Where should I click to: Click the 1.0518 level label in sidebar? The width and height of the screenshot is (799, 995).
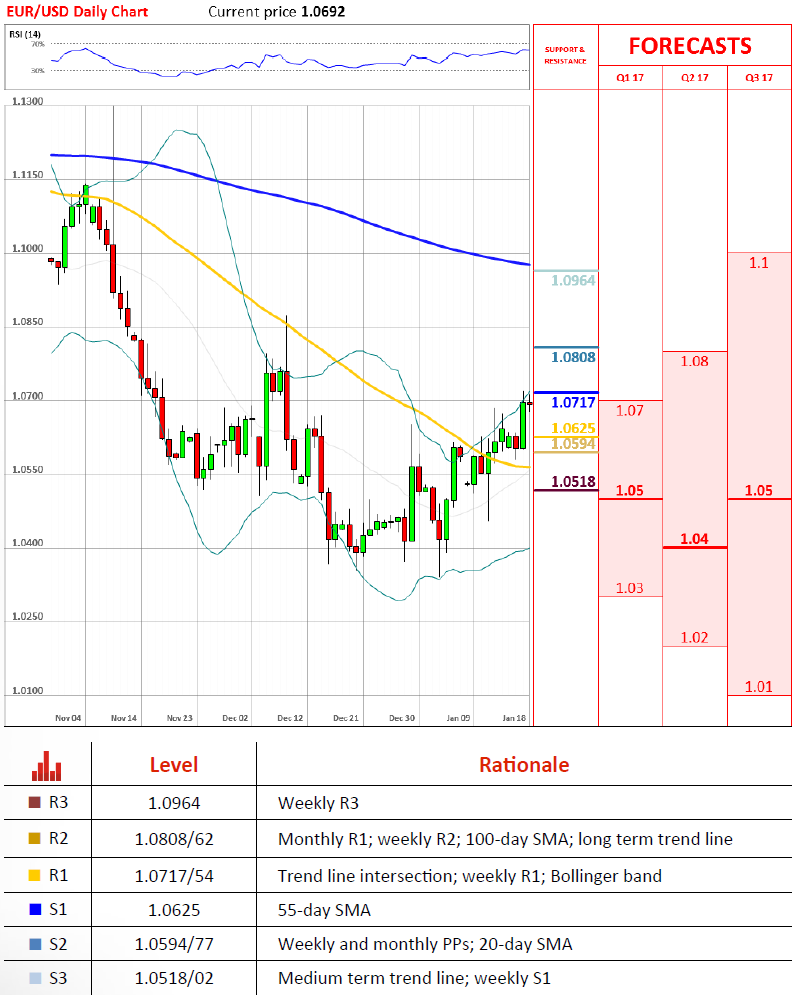pos(573,482)
